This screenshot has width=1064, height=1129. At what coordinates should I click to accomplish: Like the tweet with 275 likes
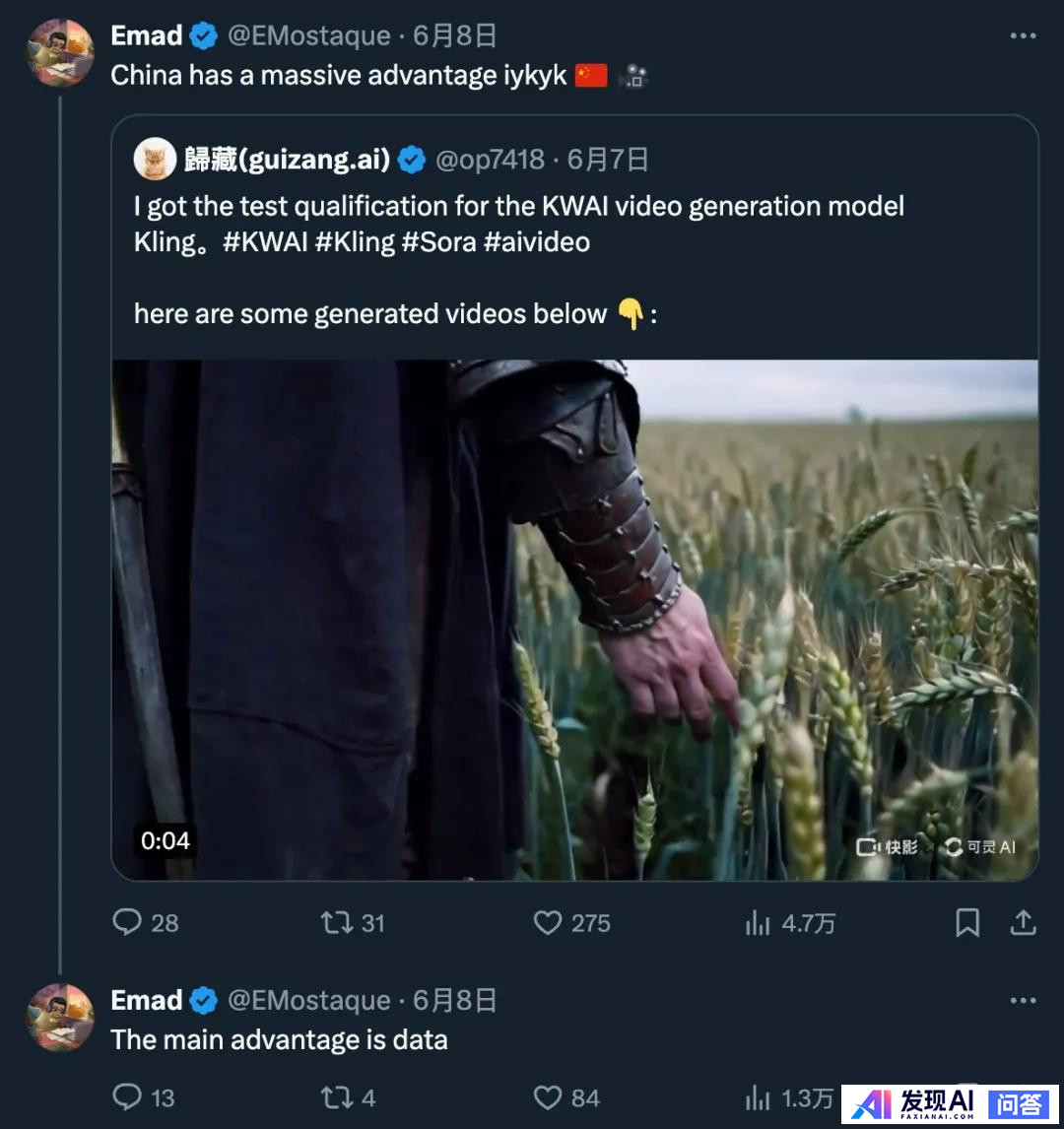tap(548, 922)
